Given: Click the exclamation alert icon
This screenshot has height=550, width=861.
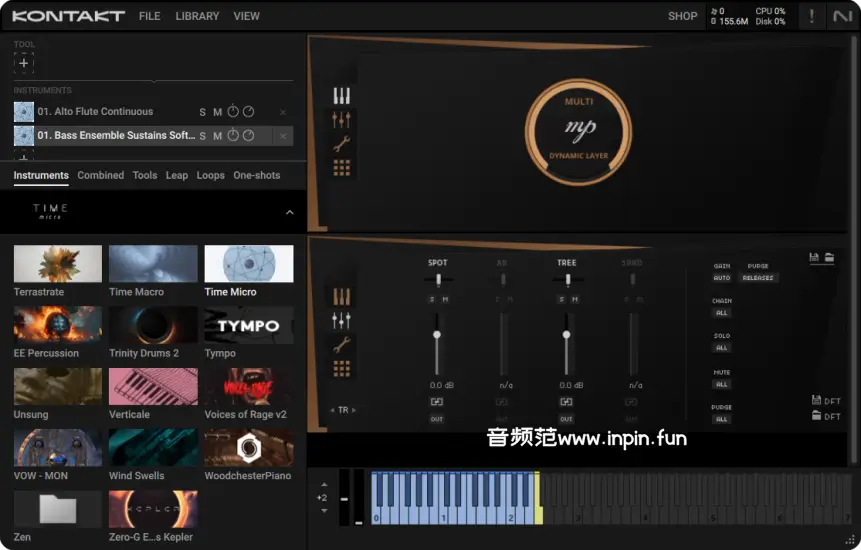Looking at the screenshot, I should tap(811, 16).
